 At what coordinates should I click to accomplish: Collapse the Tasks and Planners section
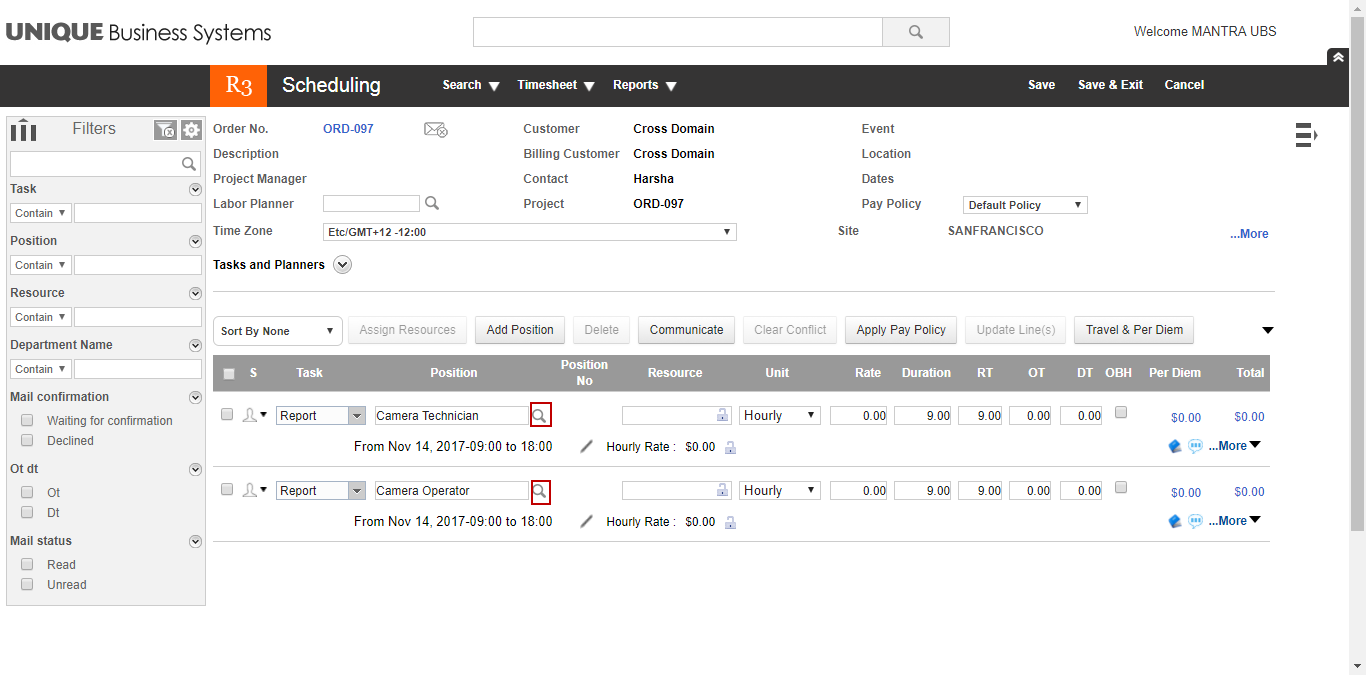click(342, 264)
